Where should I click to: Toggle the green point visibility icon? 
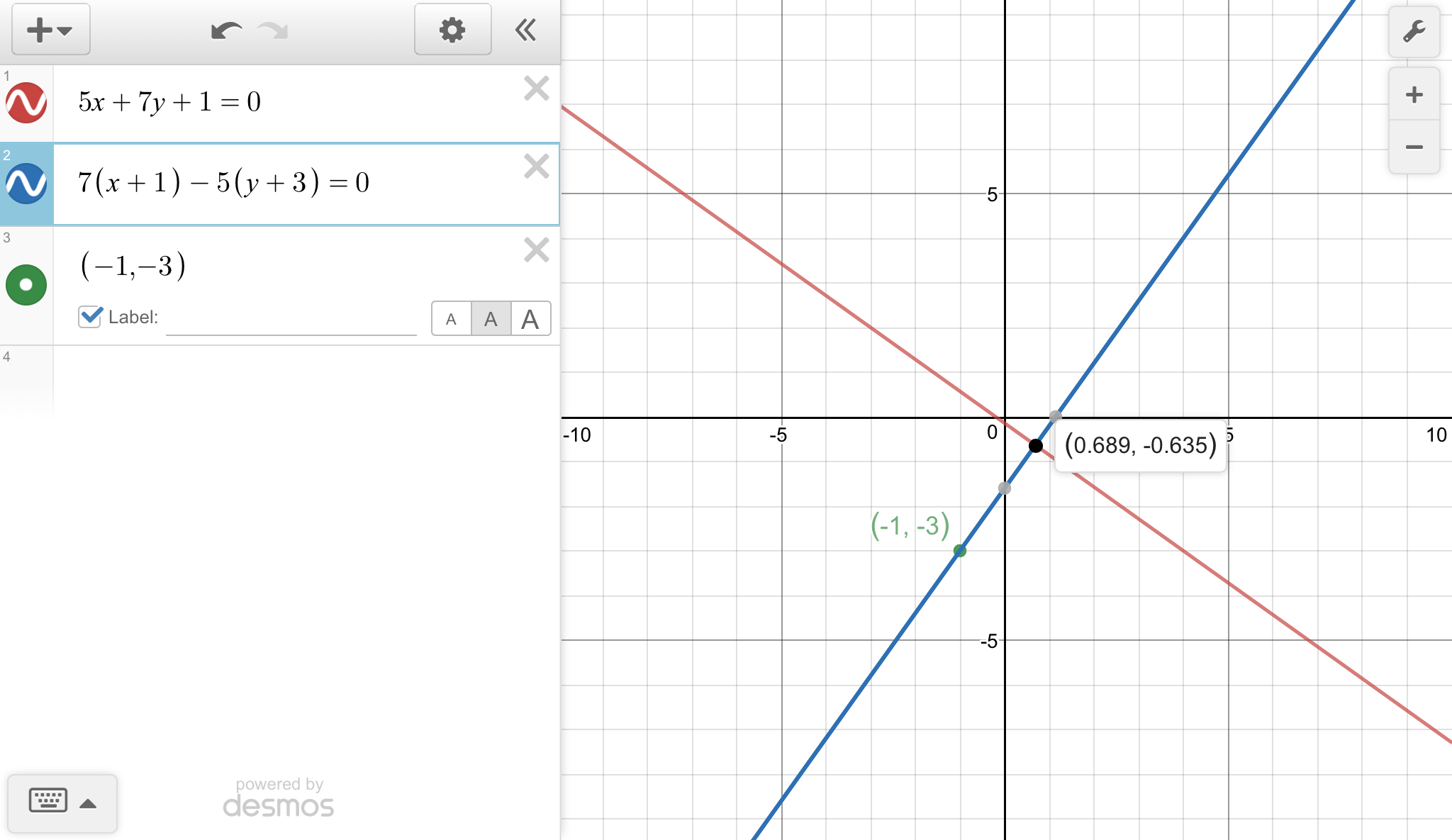[26, 285]
